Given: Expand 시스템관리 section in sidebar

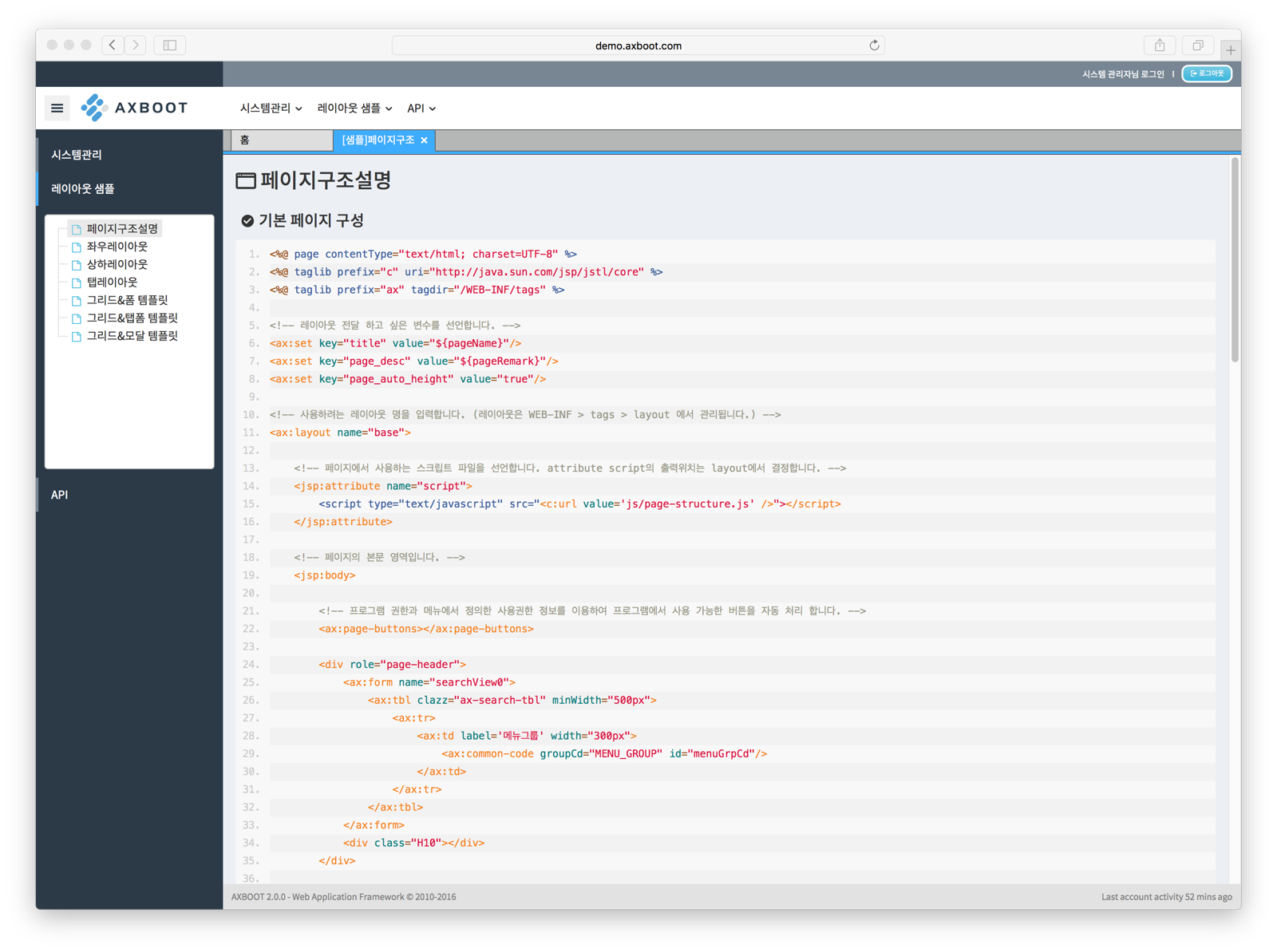Looking at the screenshot, I should [129, 155].
